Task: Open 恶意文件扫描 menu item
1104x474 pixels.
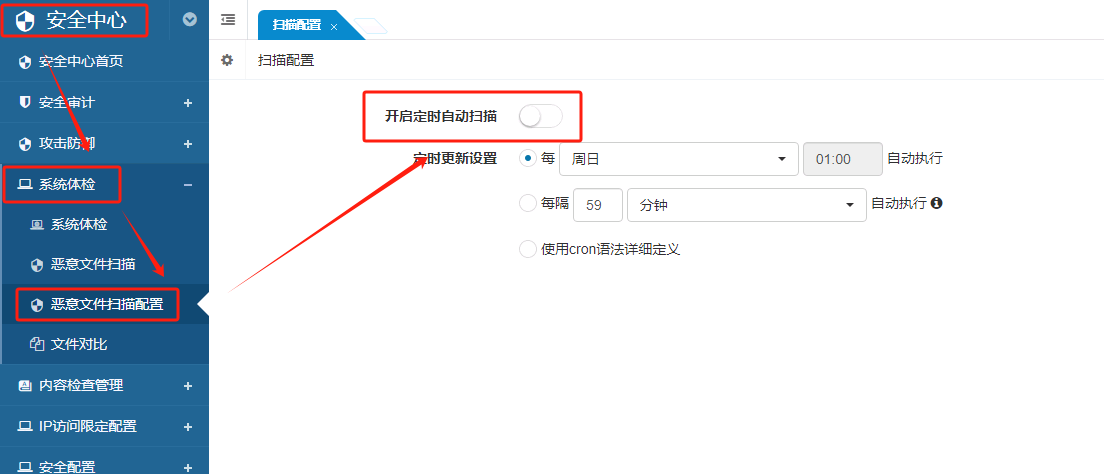Action: [x=93, y=264]
